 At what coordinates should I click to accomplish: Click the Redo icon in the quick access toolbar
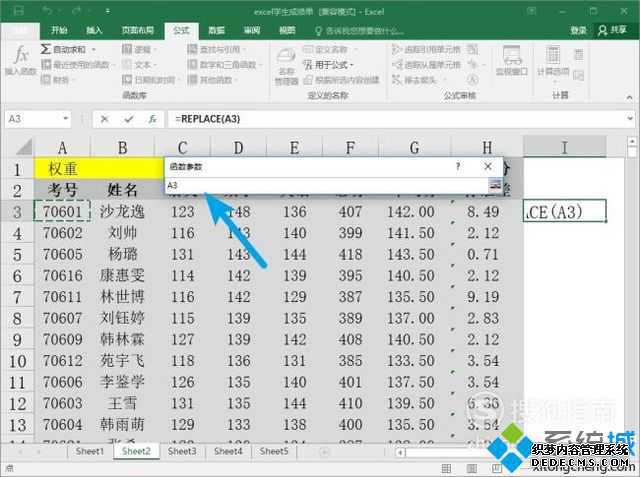77,11
